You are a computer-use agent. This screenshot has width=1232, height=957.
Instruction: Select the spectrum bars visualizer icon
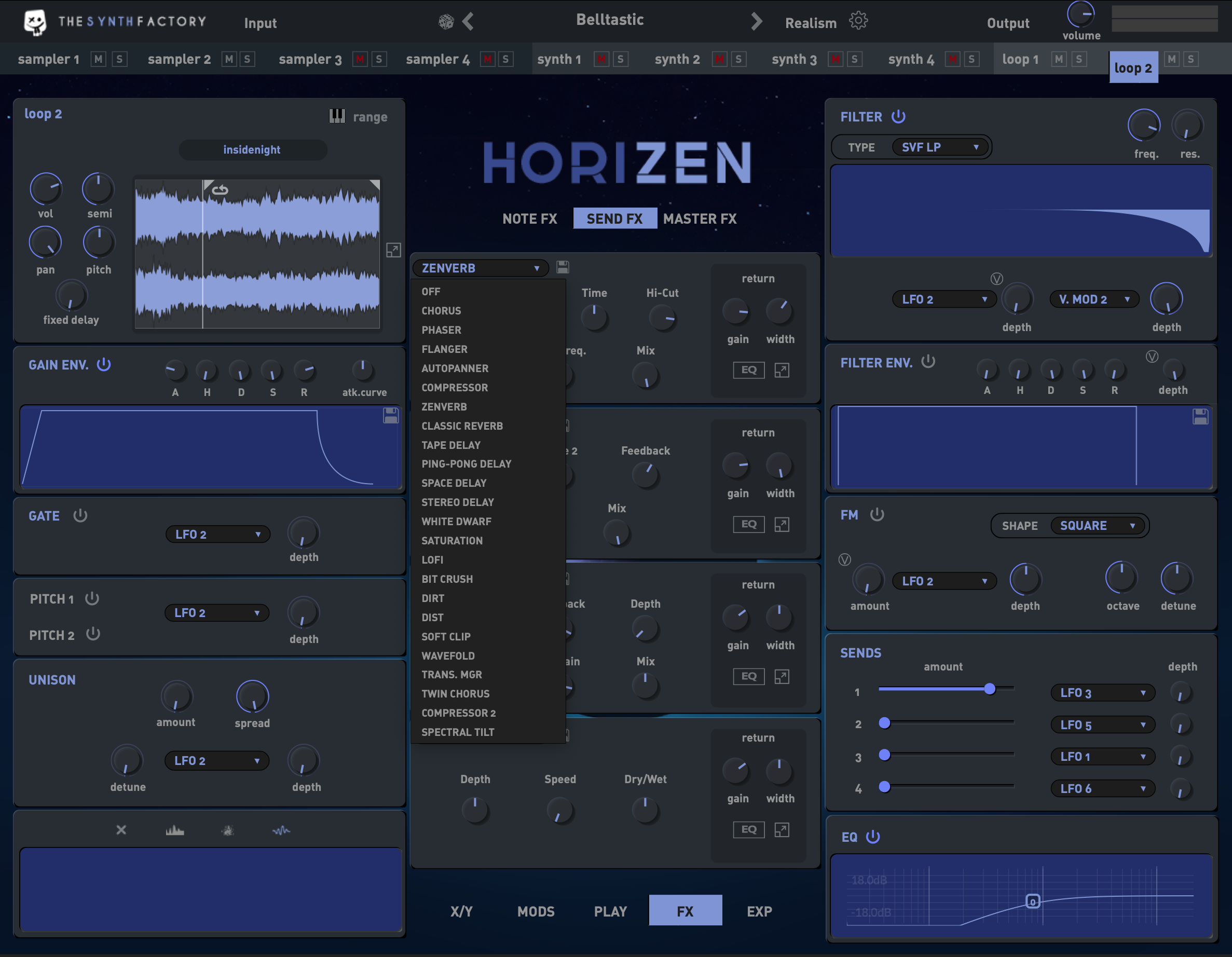pos(174,830)
